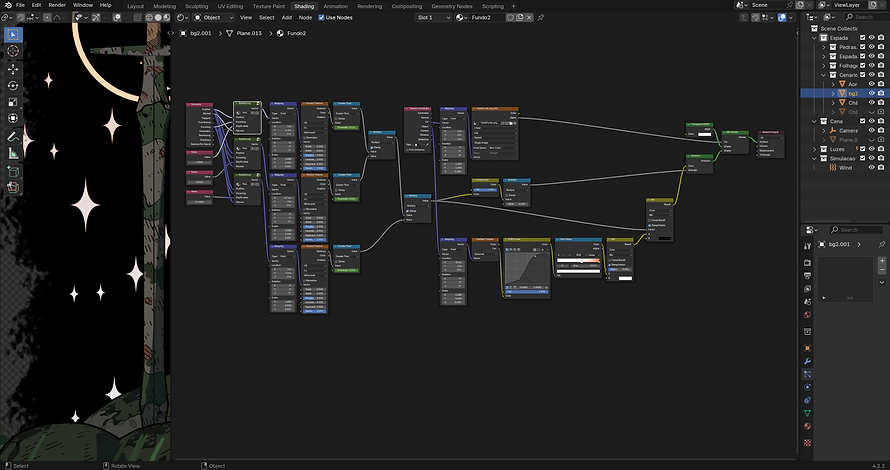
Task: Toggle the Use Nodes checkbox
Action: 321,18
